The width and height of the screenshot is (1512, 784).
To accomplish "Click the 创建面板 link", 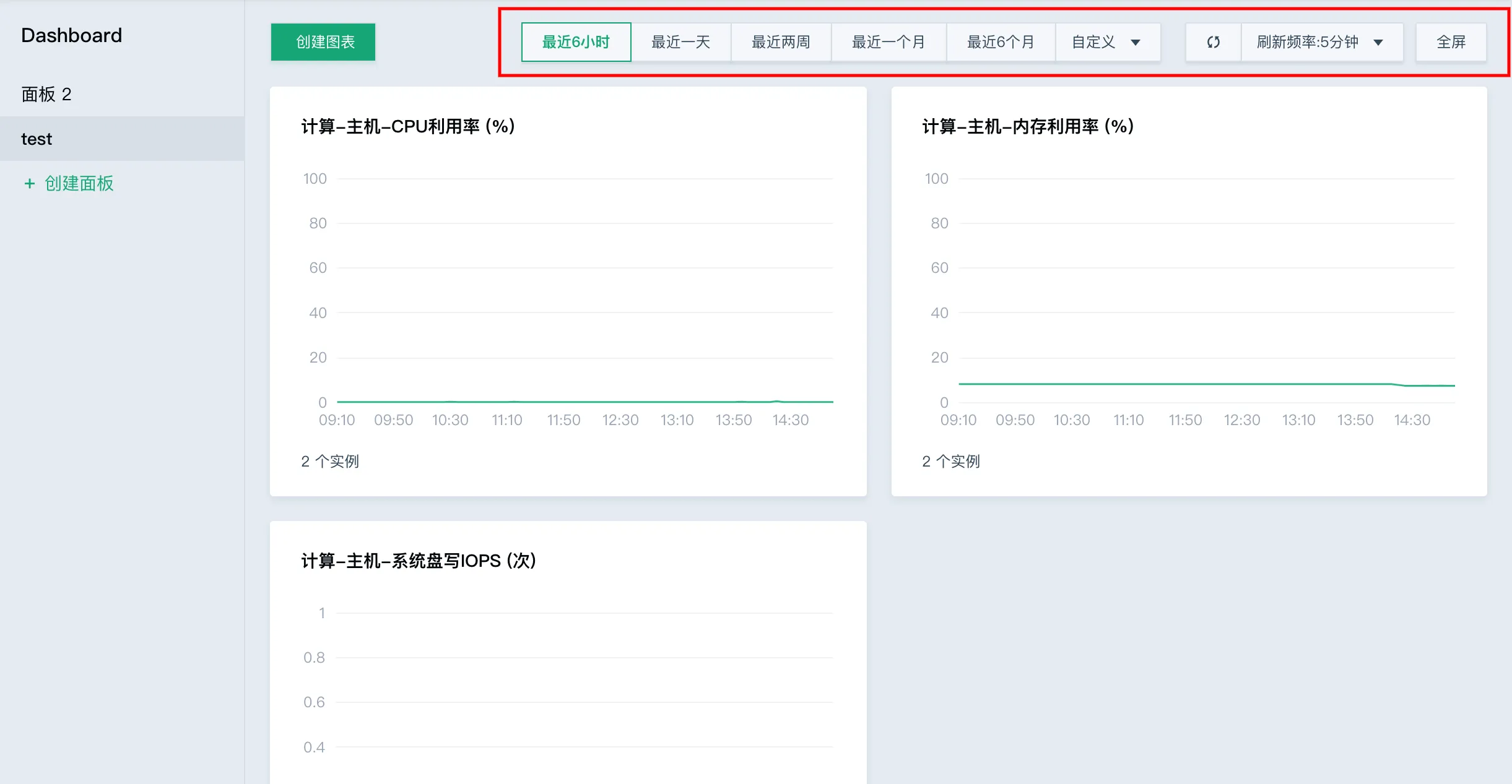I will click(x=79, y=184).
